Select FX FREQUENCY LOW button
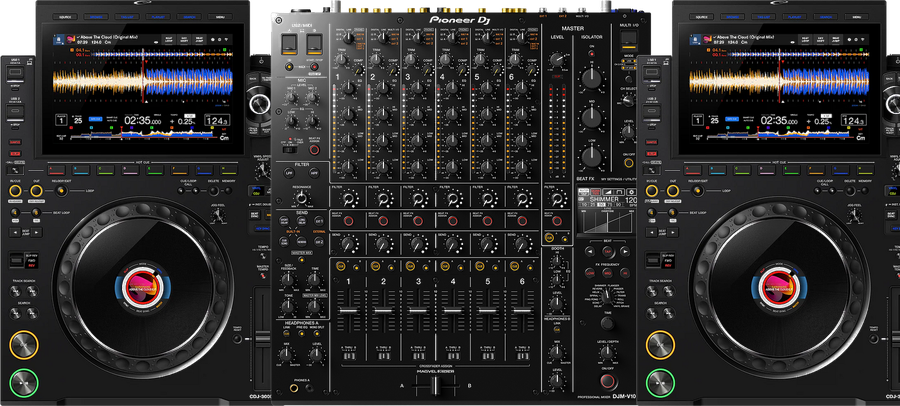The image size is (900, 406). click(x=589, y=274)
